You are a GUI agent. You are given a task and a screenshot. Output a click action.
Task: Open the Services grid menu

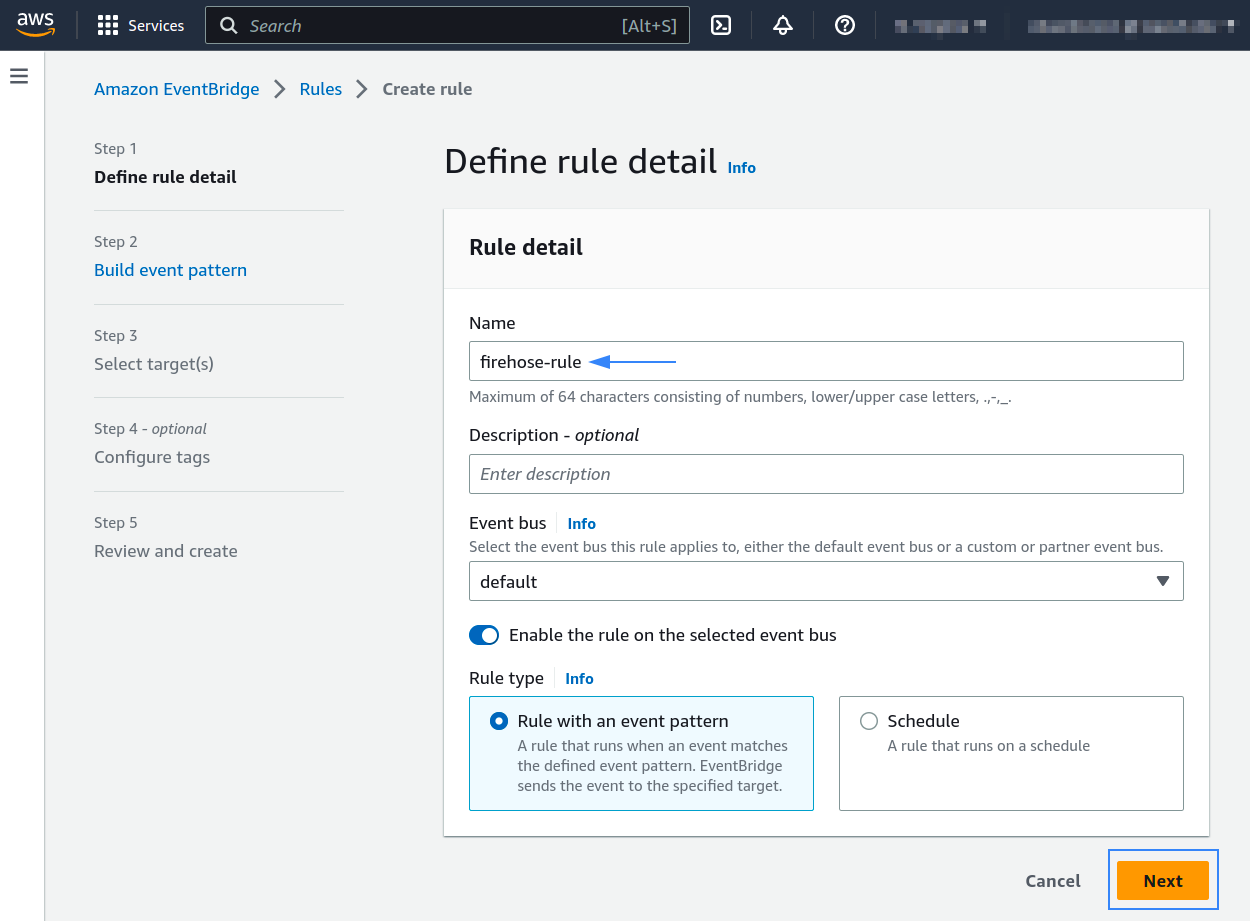(108, 26)
